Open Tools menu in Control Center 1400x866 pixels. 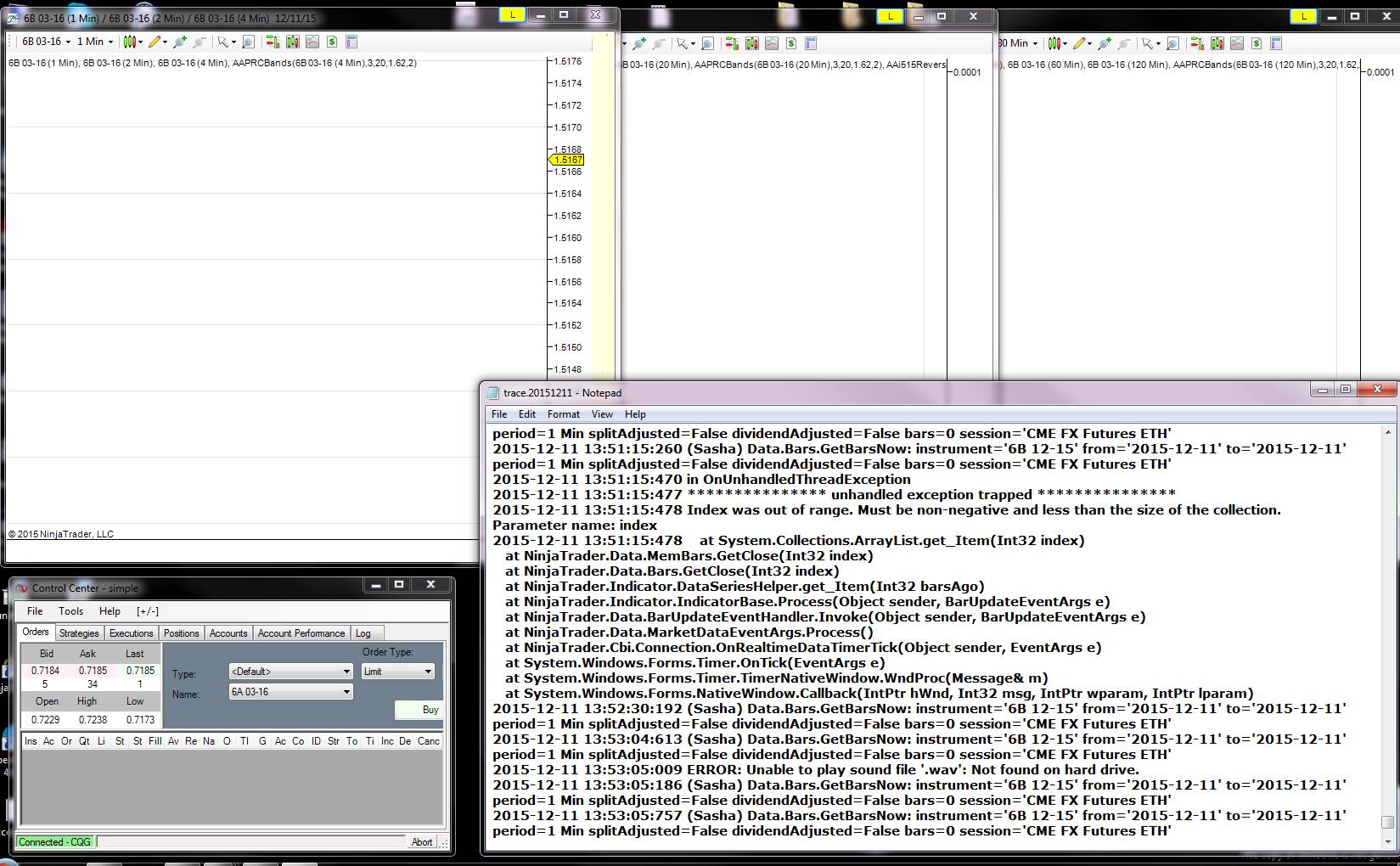[x=71, y=611]
